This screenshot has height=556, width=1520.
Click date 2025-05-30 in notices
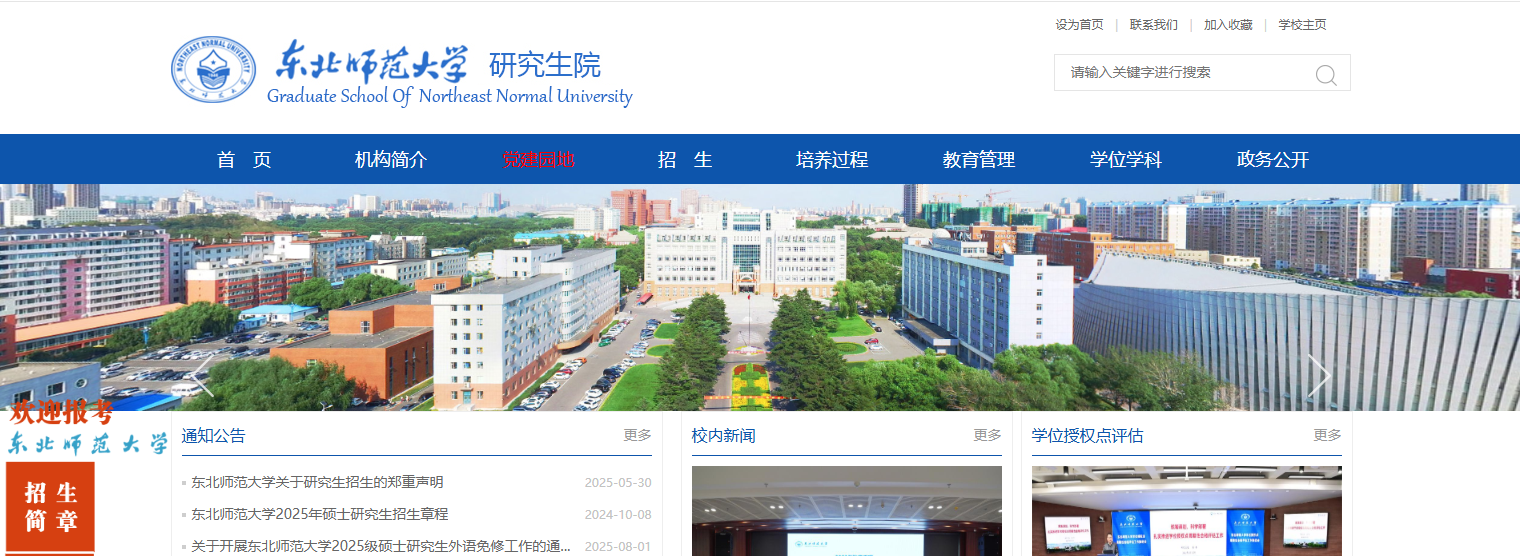click(x=618, y=483)
